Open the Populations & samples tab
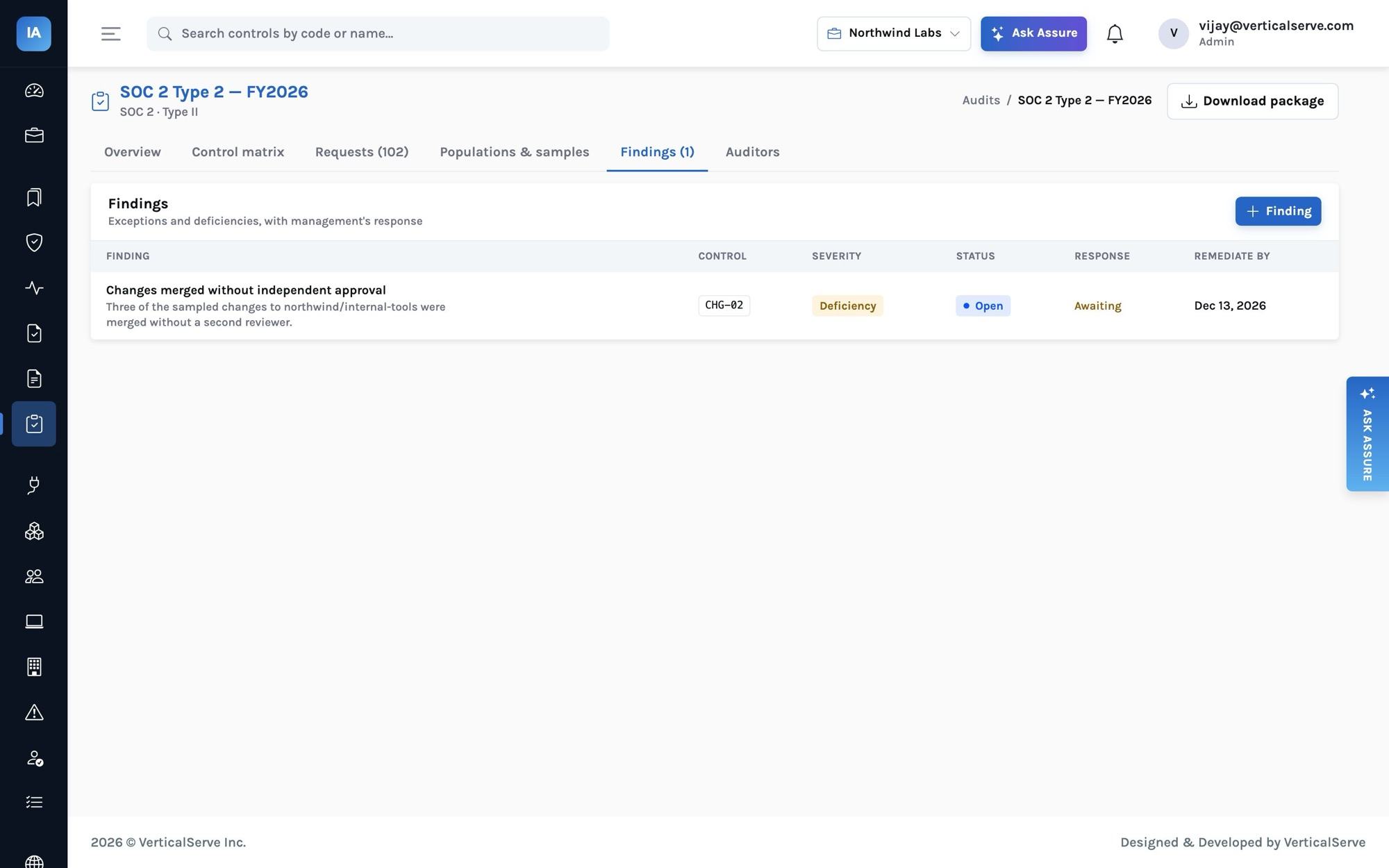The width and height of the screenshot is (1389, 868). 515,152
